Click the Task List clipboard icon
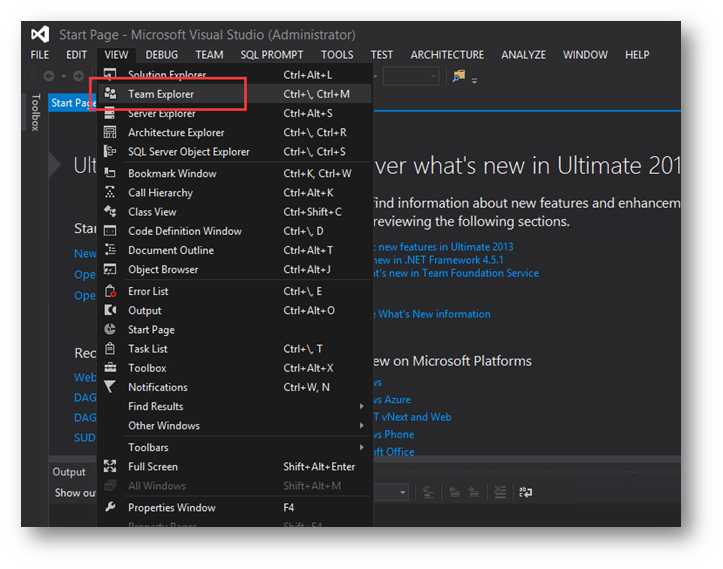 [110, 349]
